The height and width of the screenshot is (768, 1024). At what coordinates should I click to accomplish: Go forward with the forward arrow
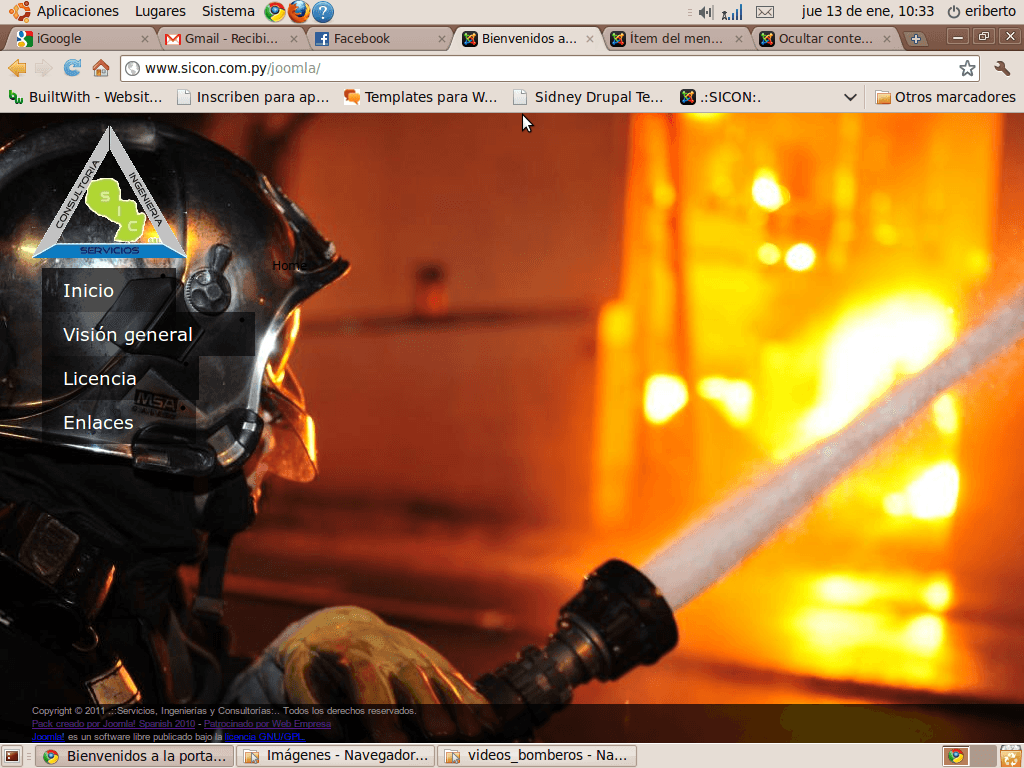point(44,68)
